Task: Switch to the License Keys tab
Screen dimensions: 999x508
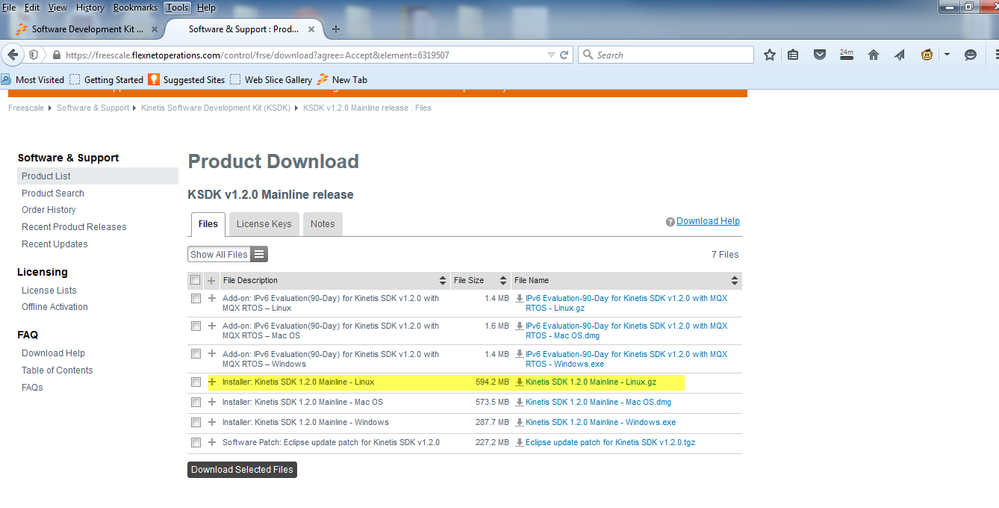Action: click(x=264, y=224)
